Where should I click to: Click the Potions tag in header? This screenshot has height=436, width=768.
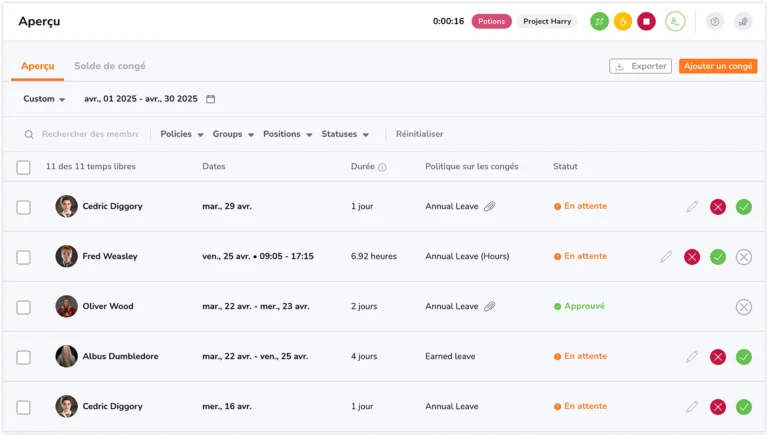pyautogui.click(x=491, y=22)
